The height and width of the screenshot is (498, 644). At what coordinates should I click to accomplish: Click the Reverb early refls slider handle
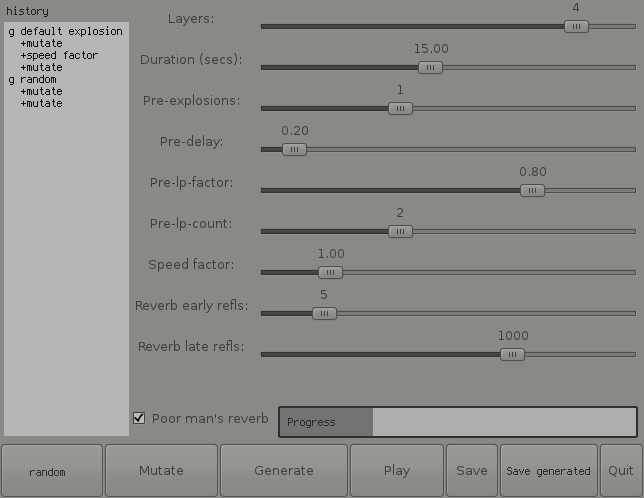pos(324,313)
